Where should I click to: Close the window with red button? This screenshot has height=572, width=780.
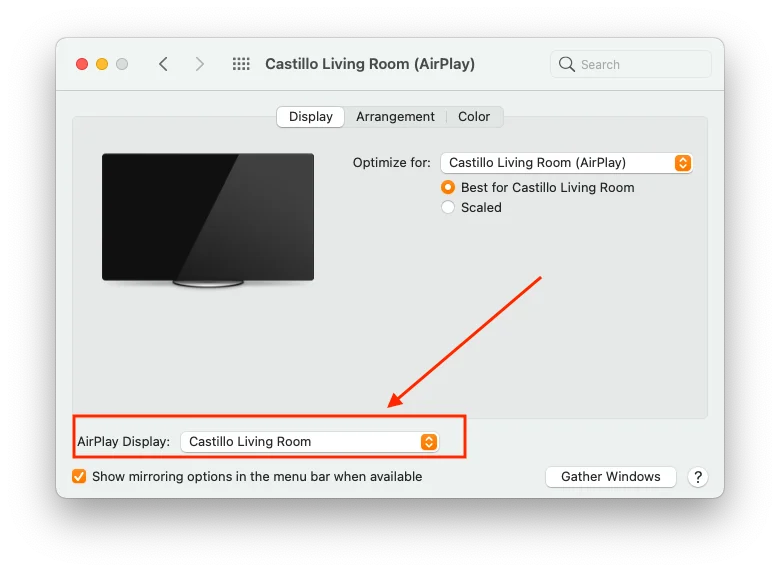pyautogui.click(x=82, y=64)
